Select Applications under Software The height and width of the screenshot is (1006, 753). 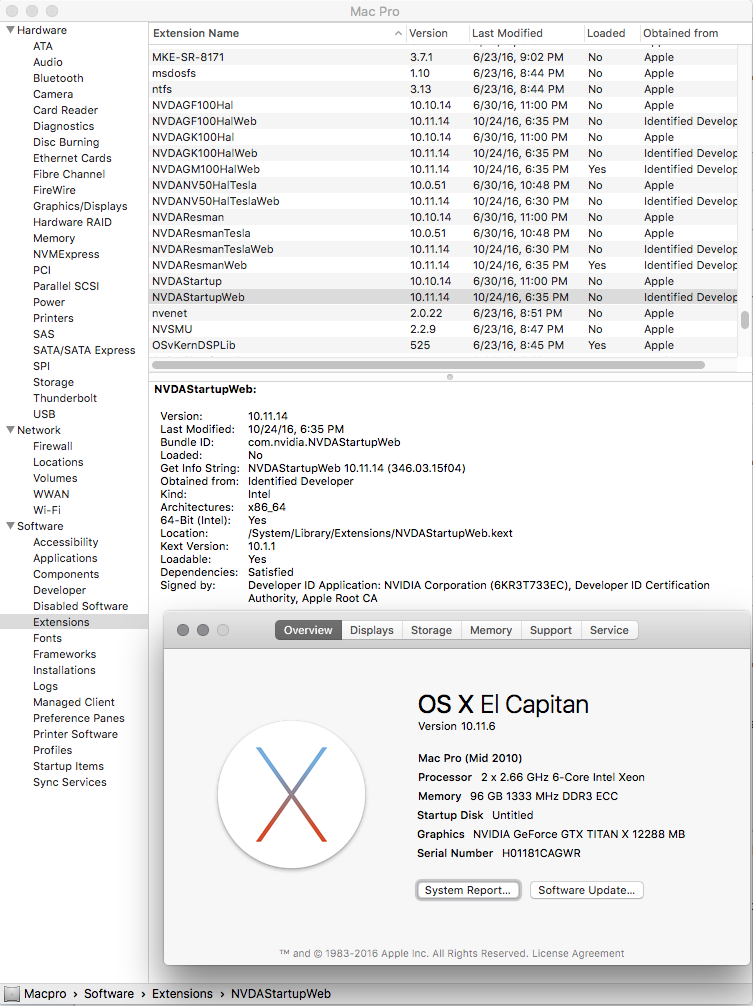65,558
